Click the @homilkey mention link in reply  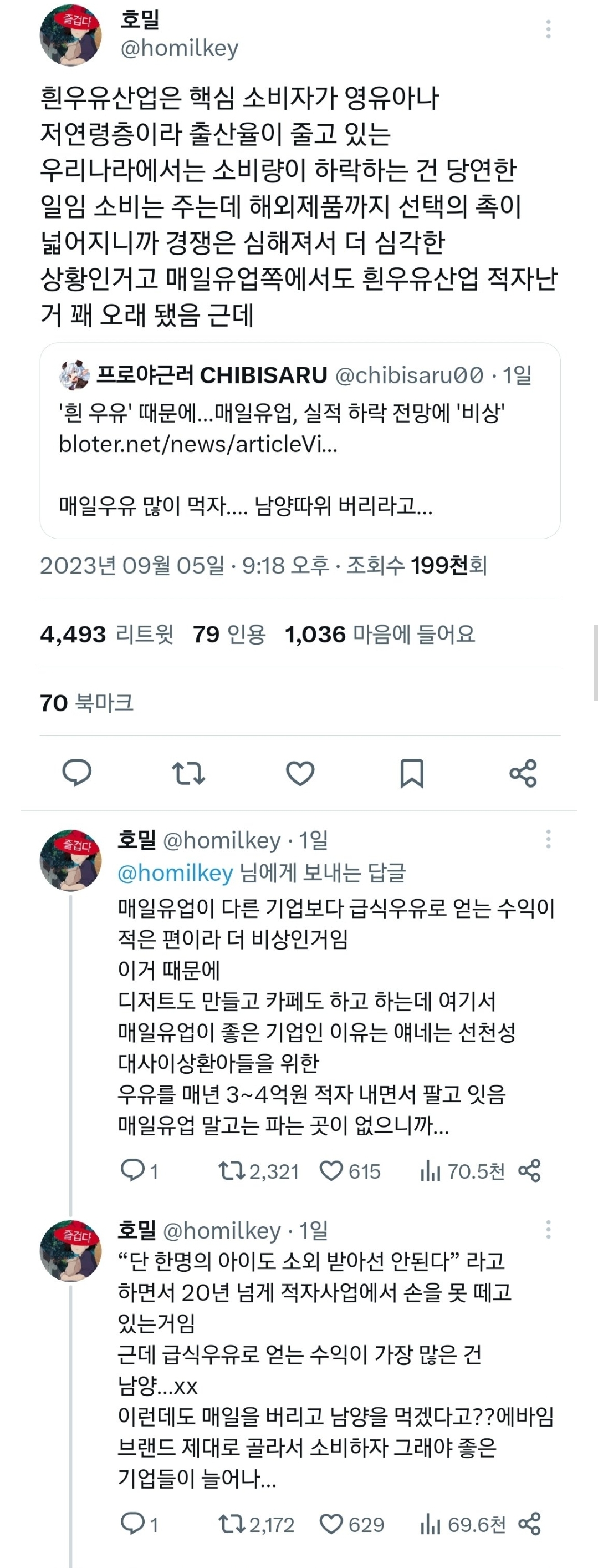tap(175, 873)
